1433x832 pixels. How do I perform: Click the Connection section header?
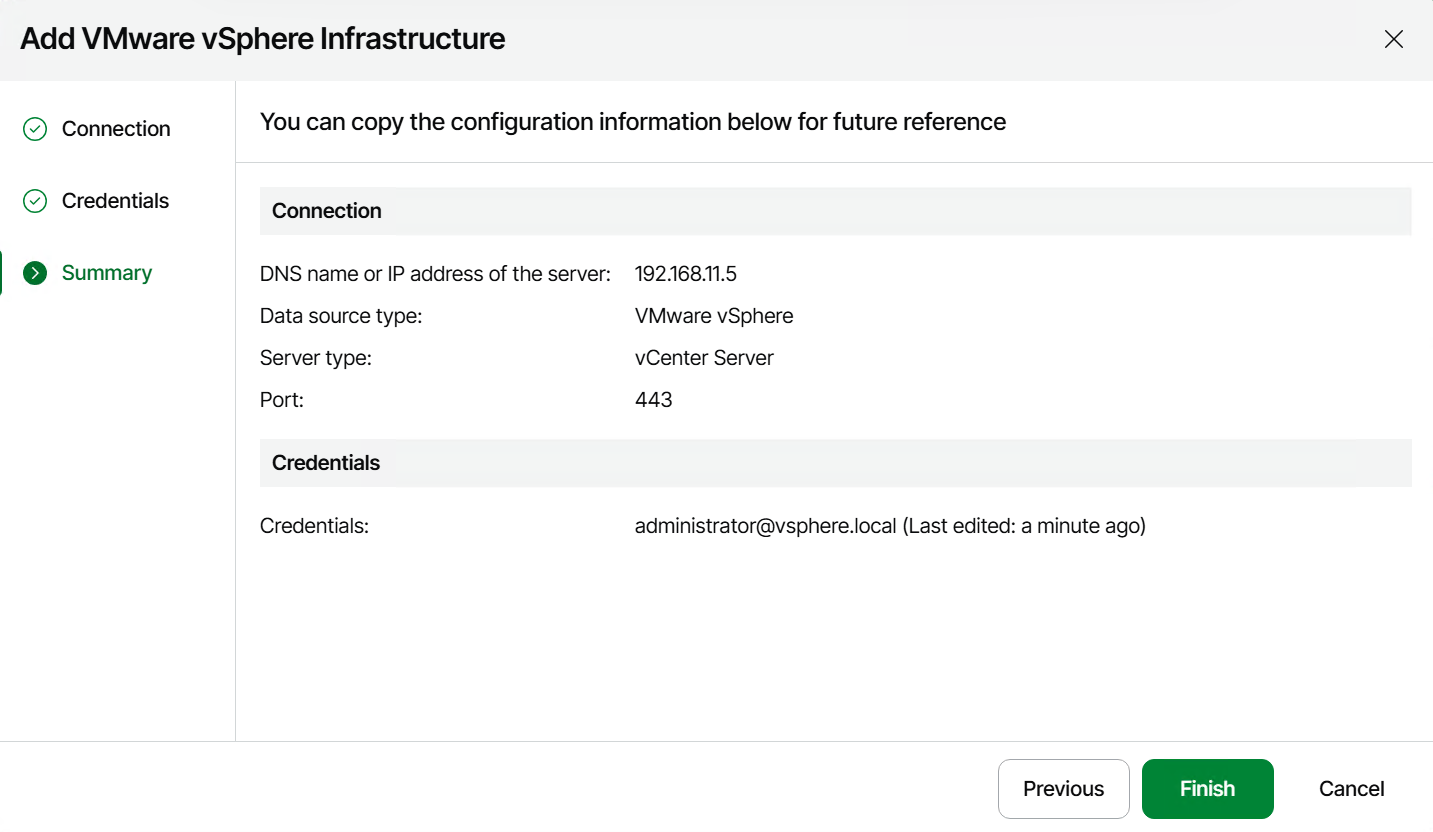[x=327, y=211]
